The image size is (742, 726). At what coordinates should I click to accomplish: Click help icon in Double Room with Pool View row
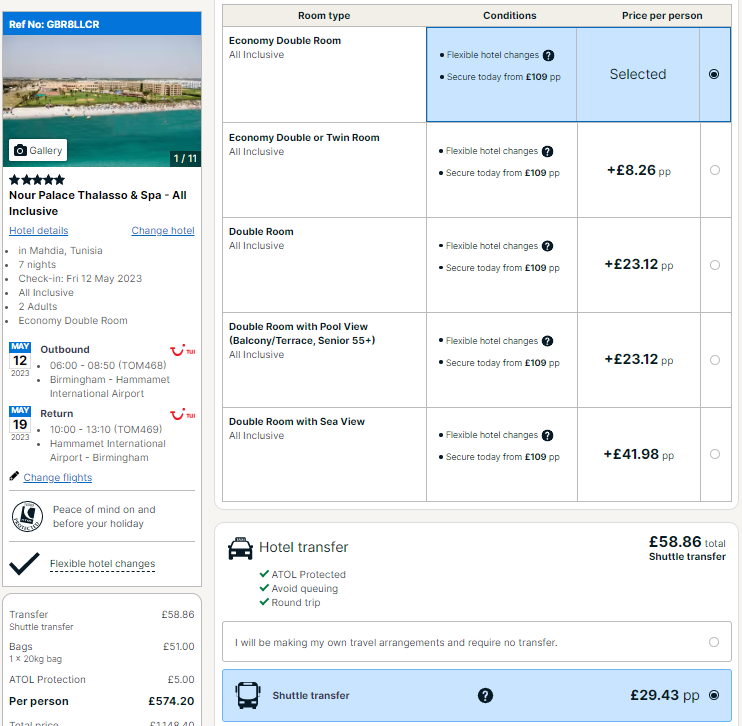coord(547,341)
